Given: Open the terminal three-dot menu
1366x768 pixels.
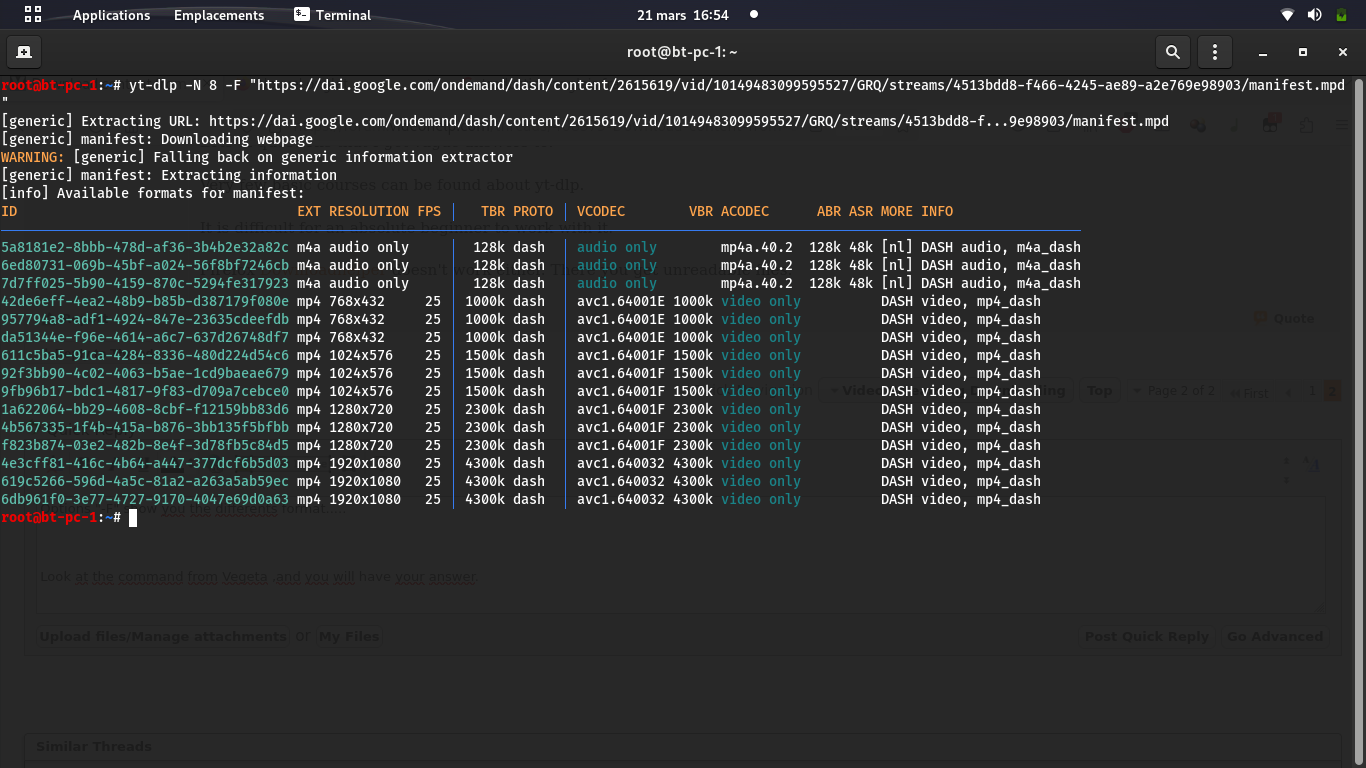Looking at the screenshot, I should (1215, 52).
